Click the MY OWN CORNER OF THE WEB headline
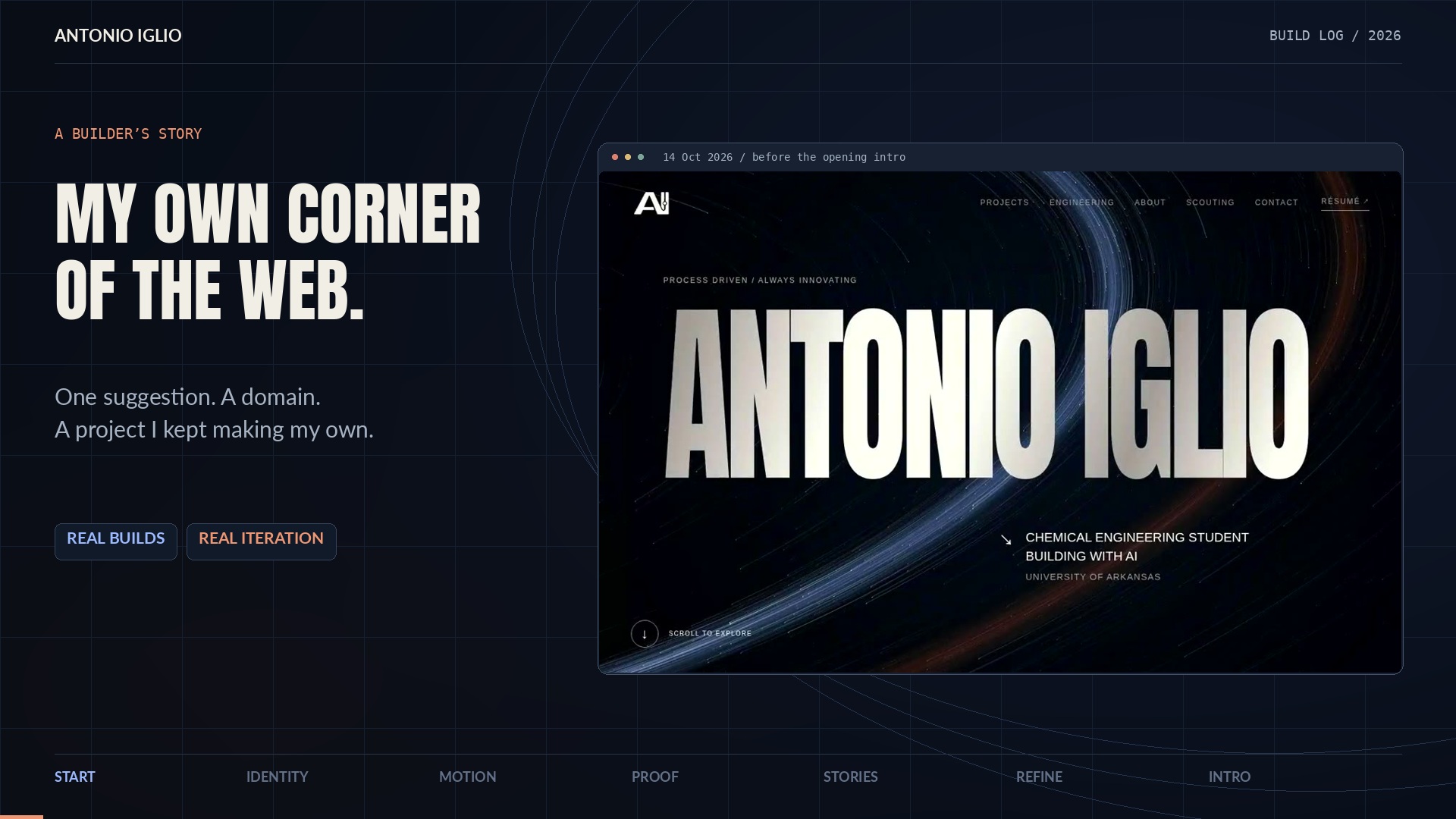 268,252
